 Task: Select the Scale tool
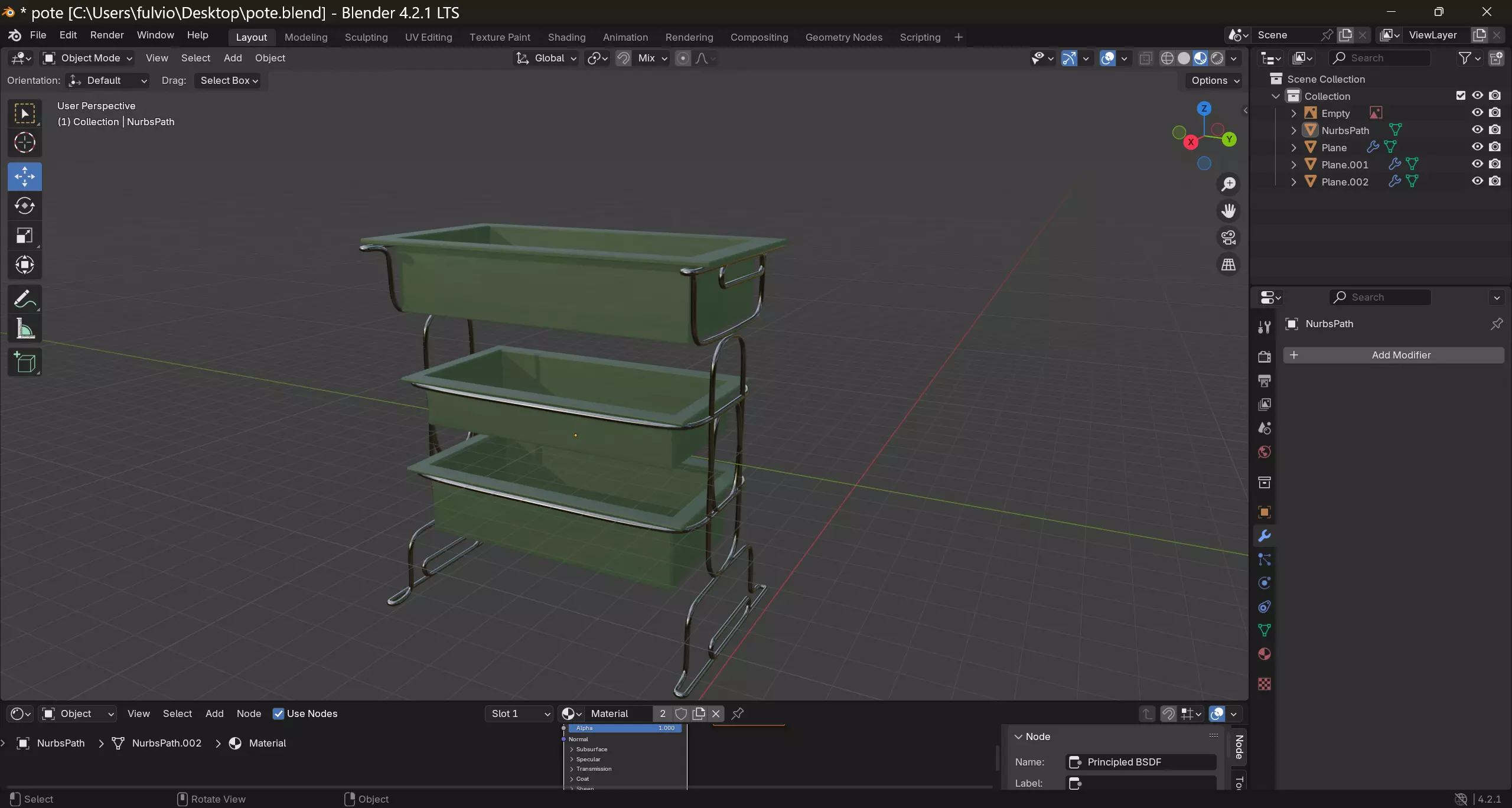click(x=24, y=236)
